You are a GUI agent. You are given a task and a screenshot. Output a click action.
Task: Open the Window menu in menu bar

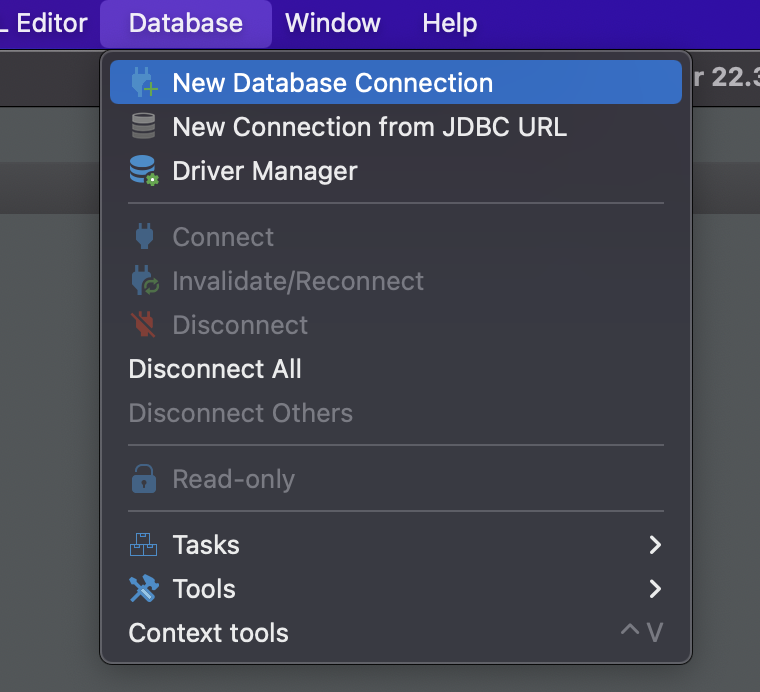(332, 23)
